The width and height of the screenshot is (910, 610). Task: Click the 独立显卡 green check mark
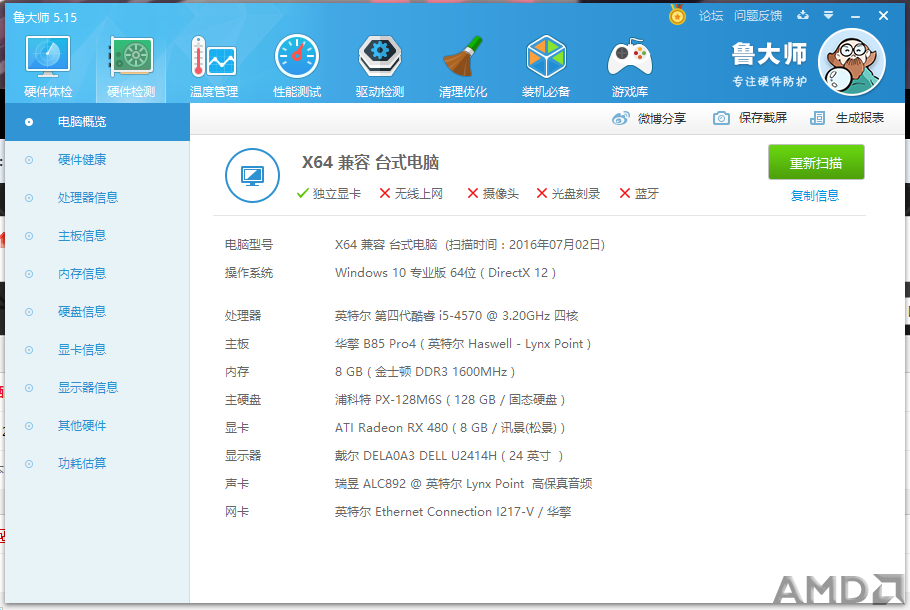[x=302, y=193]
